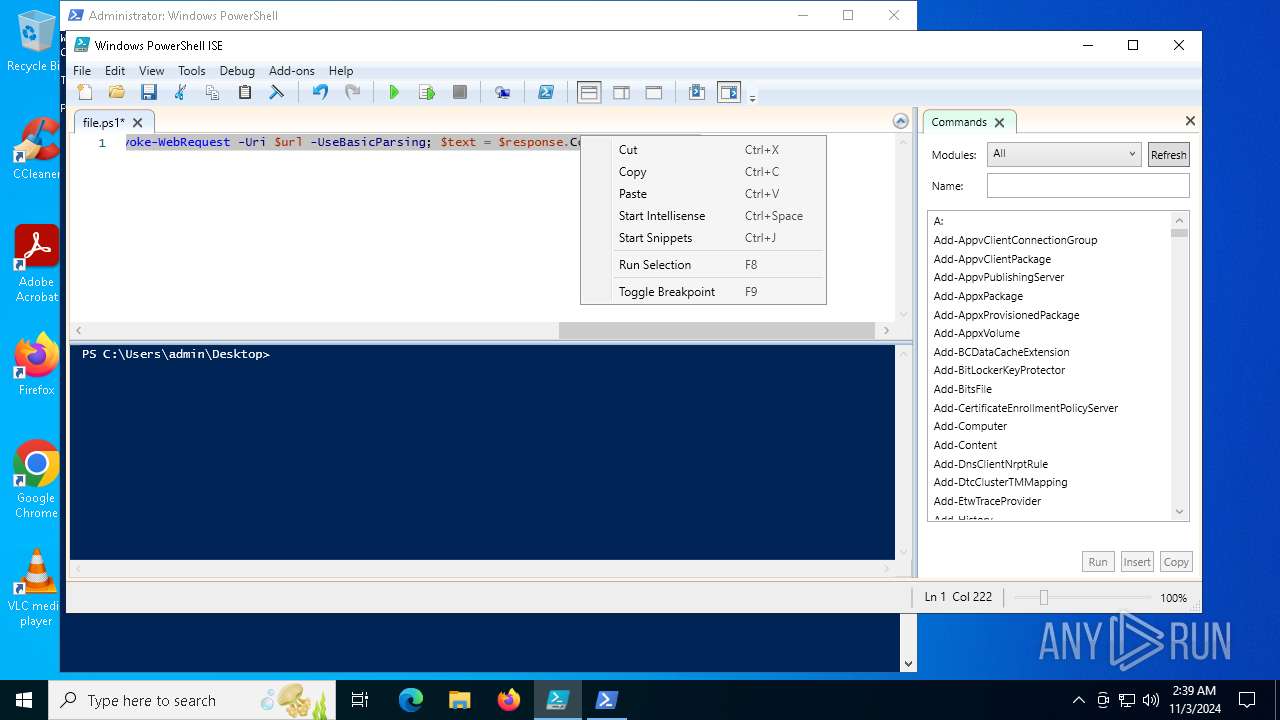Click the Paste clipboard icon in the toolbar
This screenshot has width=1280, height=720.
[244, 92]
